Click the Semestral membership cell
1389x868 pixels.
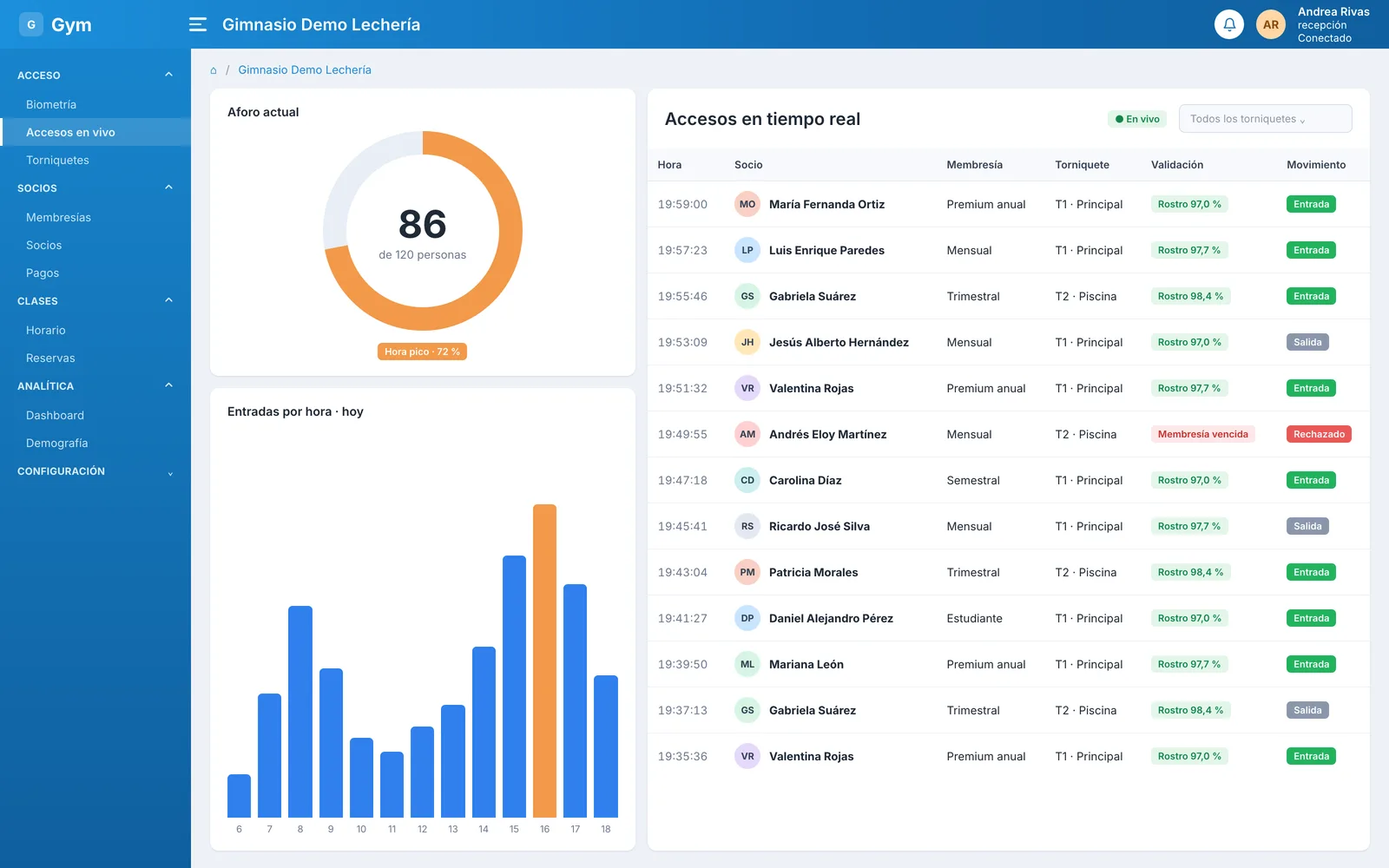[x=973, y=480]
